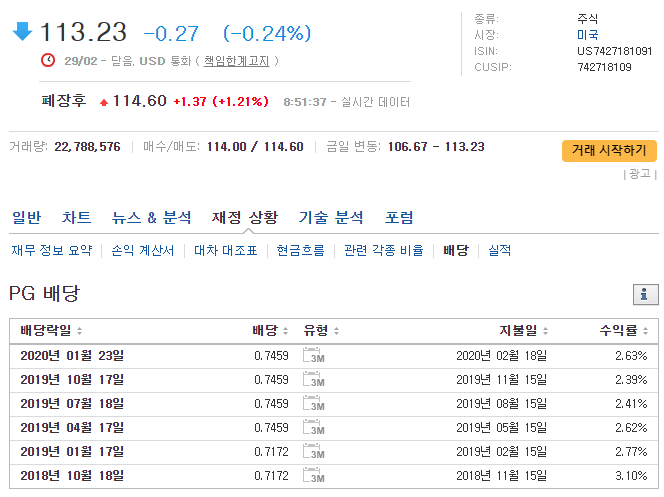
Task: Click the day range 106.67 - 113.23
Action: (x=436, y=147)
